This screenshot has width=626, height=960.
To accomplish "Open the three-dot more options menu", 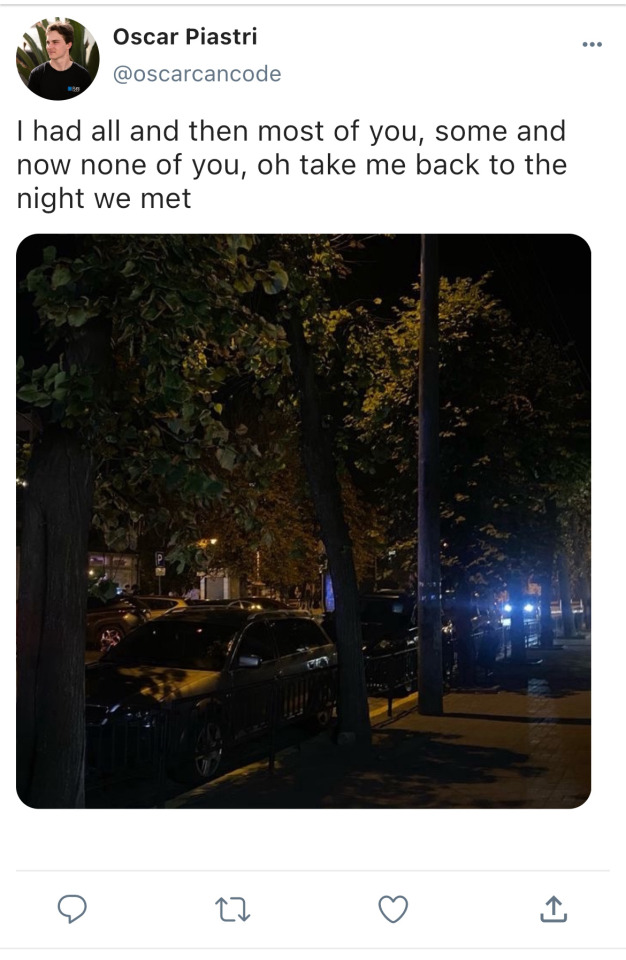I will pos(592,44).
